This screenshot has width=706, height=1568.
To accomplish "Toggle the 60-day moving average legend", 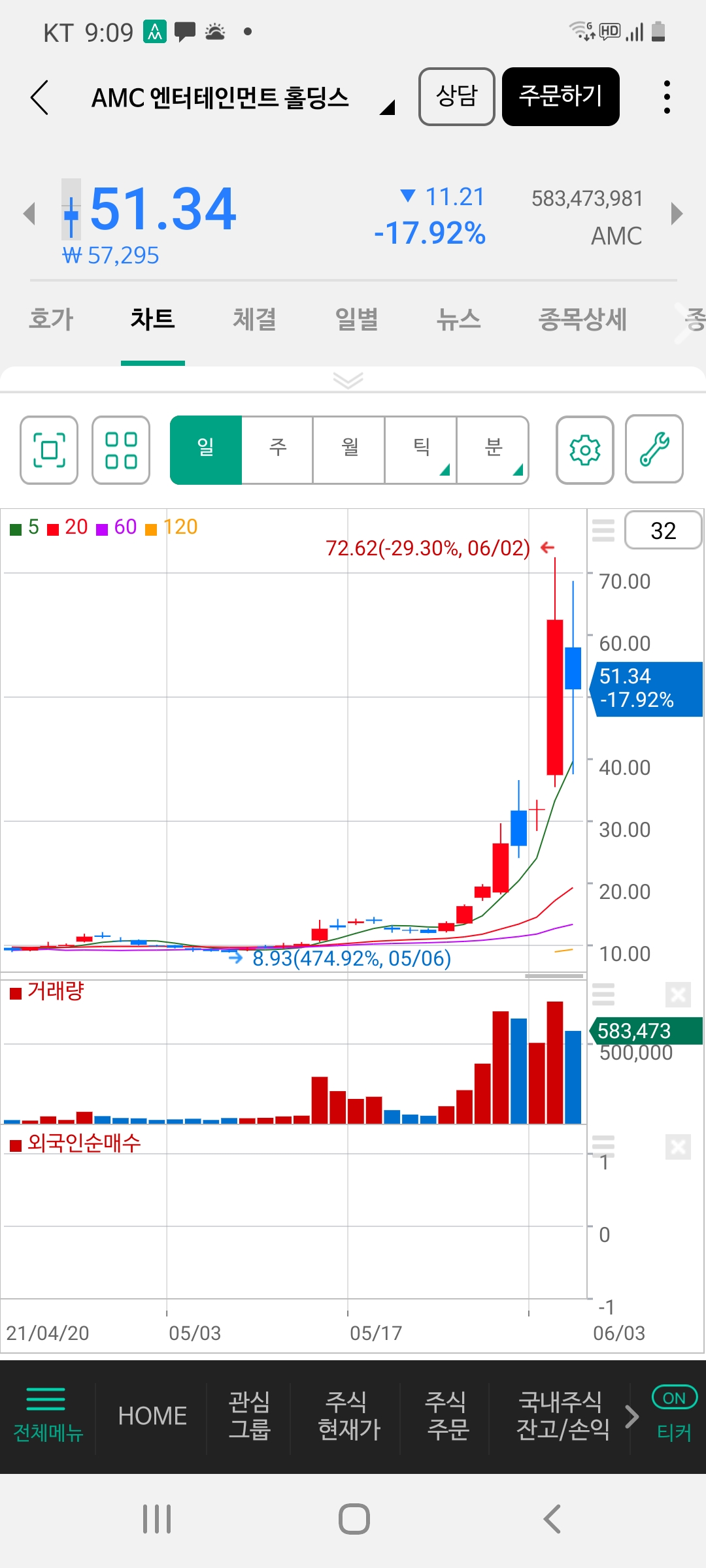I will coord(116,527).
